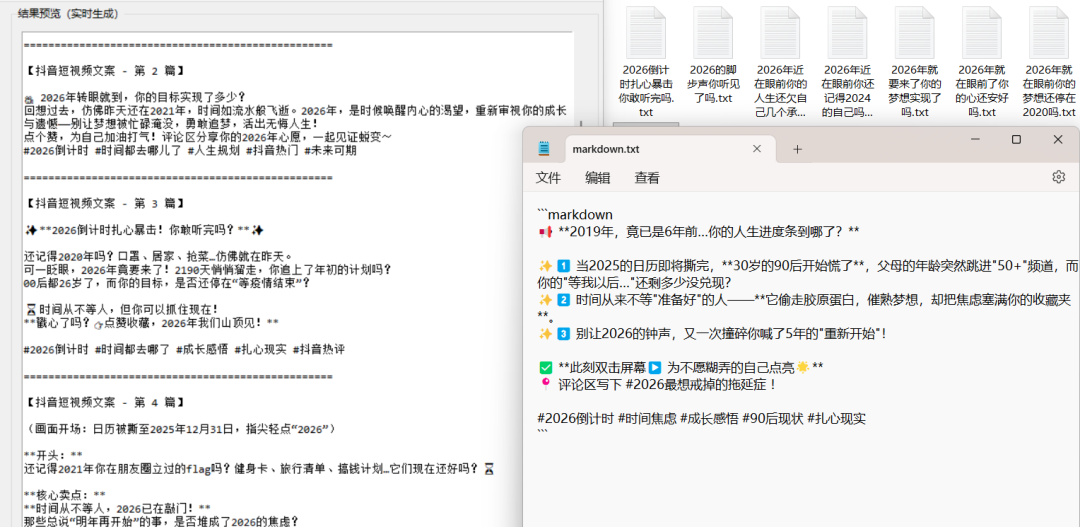Maximize the Notepad window
Screen dimensions: 1080x527
(x=1016, y=140)
